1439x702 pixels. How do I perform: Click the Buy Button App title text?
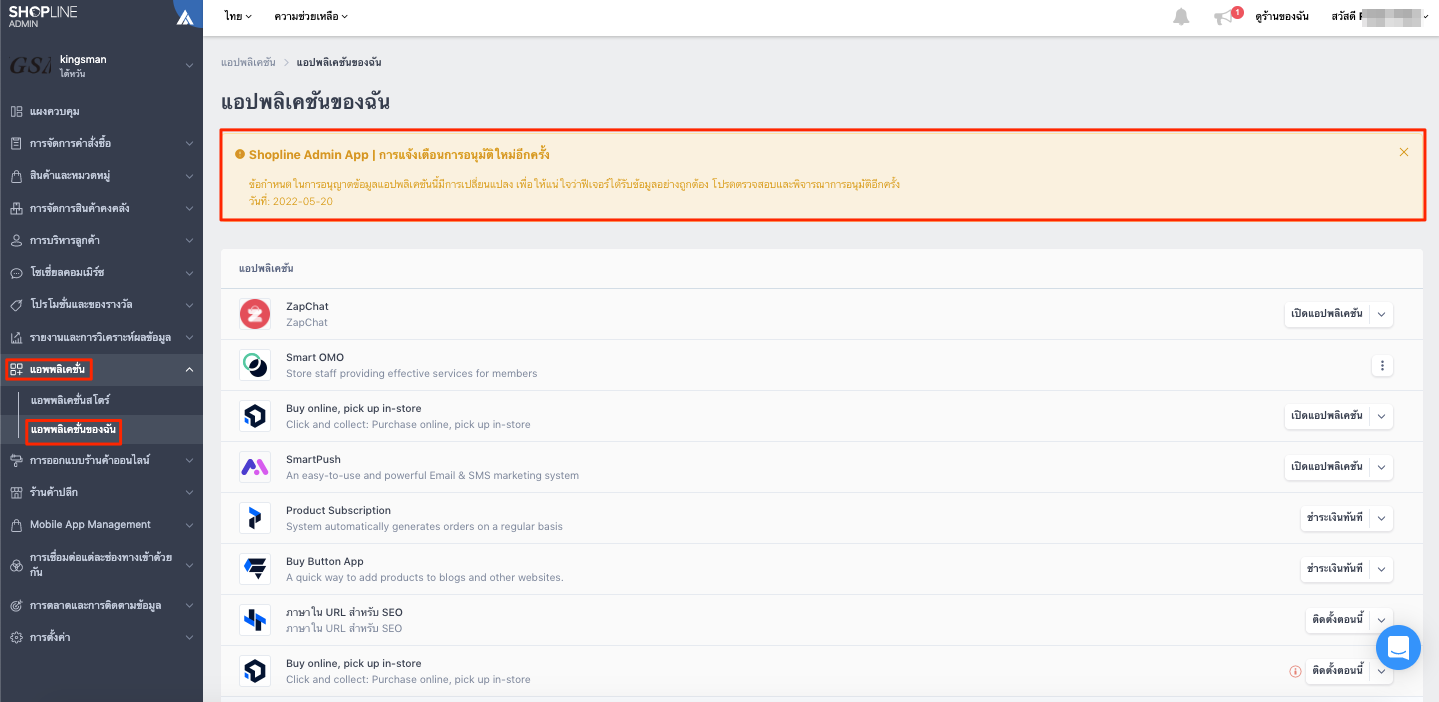[x=325, y=561]
